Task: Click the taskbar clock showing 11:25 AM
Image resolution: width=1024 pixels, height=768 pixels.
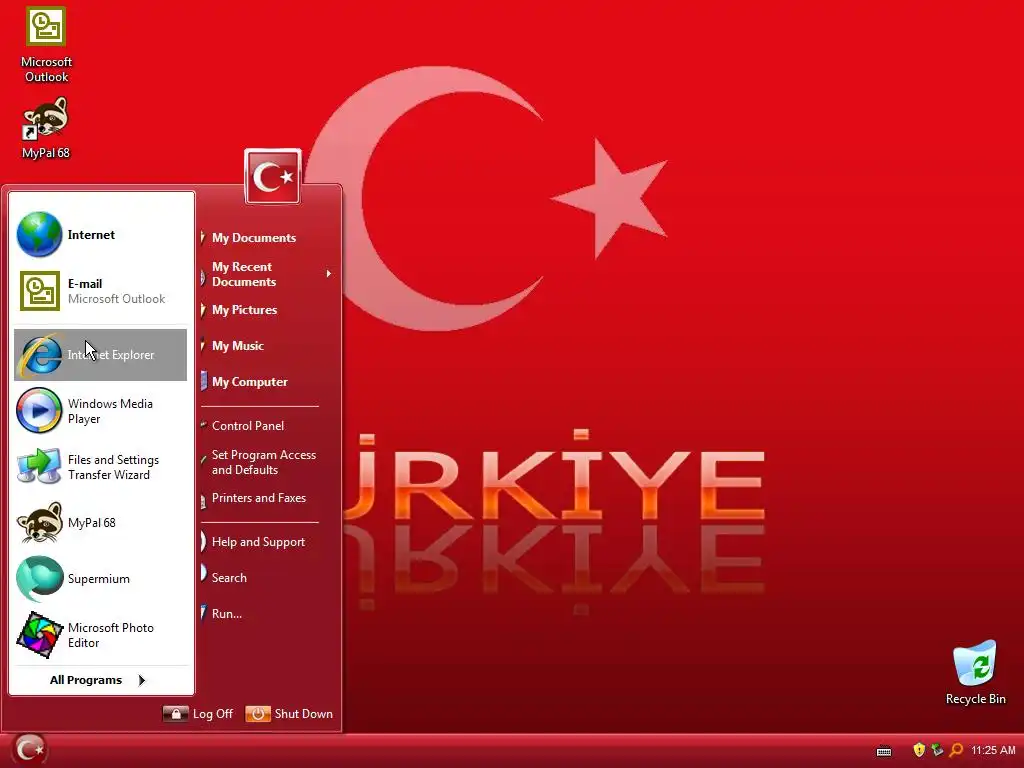Action: click(993, 750)
